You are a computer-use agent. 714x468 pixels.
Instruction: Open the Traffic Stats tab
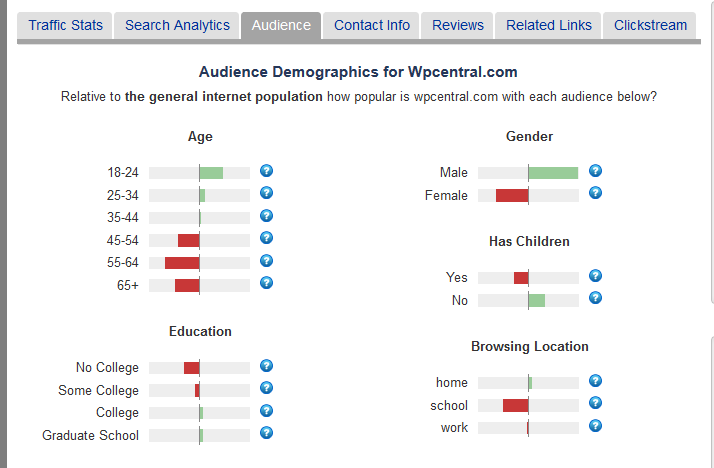pos(65,25)
